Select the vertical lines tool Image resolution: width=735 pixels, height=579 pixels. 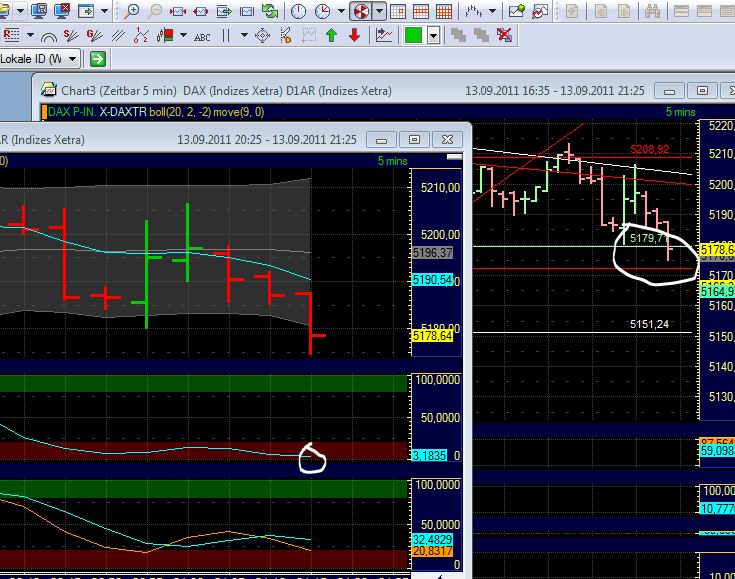click(x=226, y=35)
